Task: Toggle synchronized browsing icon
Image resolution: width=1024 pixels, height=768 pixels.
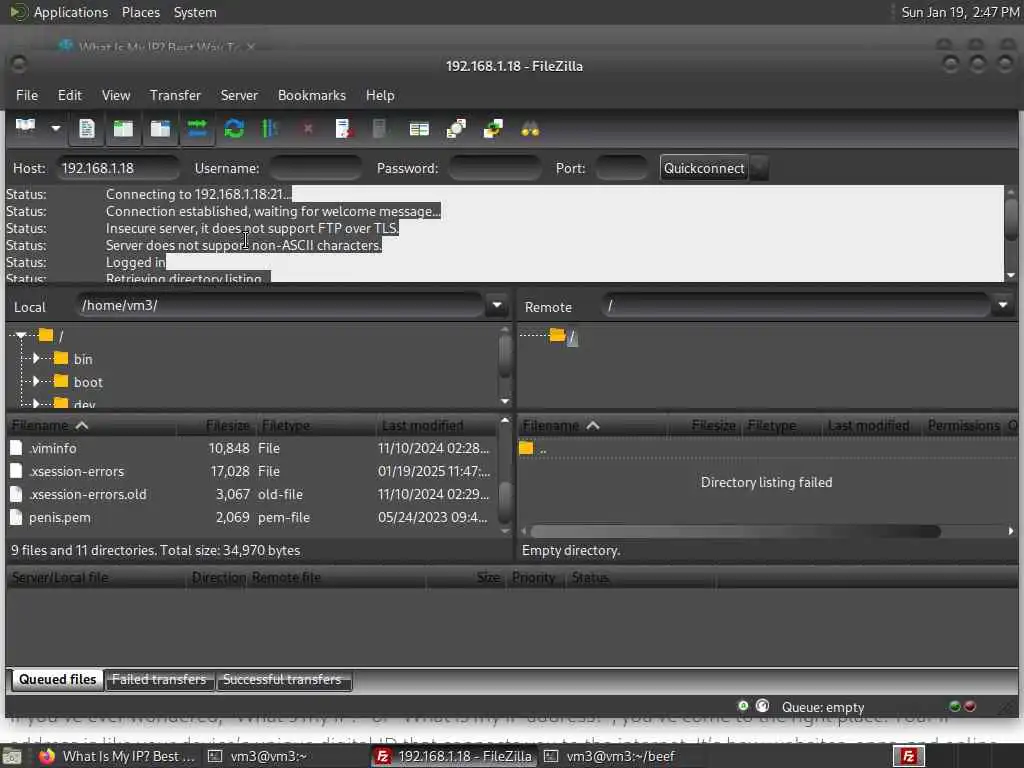Action: tap(493, 128)
